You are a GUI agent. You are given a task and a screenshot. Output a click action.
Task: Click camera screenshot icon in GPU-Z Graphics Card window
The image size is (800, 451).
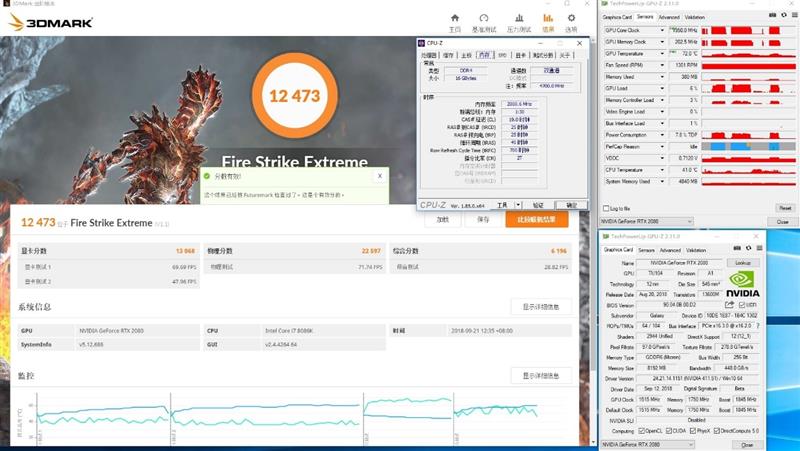737,248
